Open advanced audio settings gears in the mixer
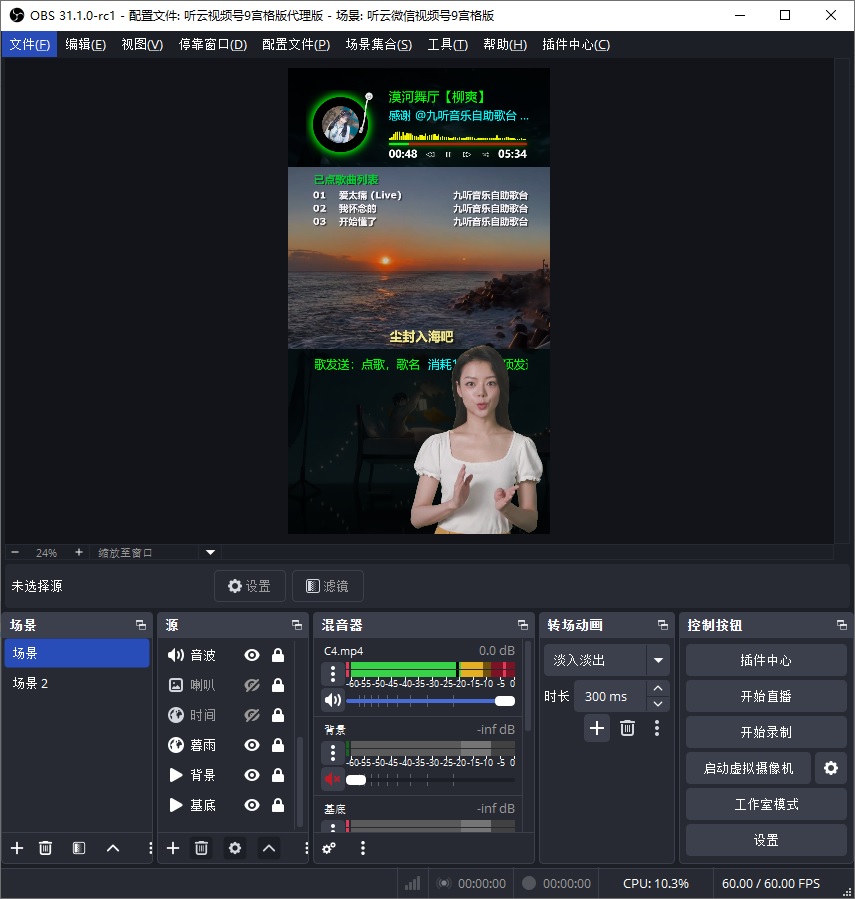This screenshot has height=899, width=855. tap(329, 848)
